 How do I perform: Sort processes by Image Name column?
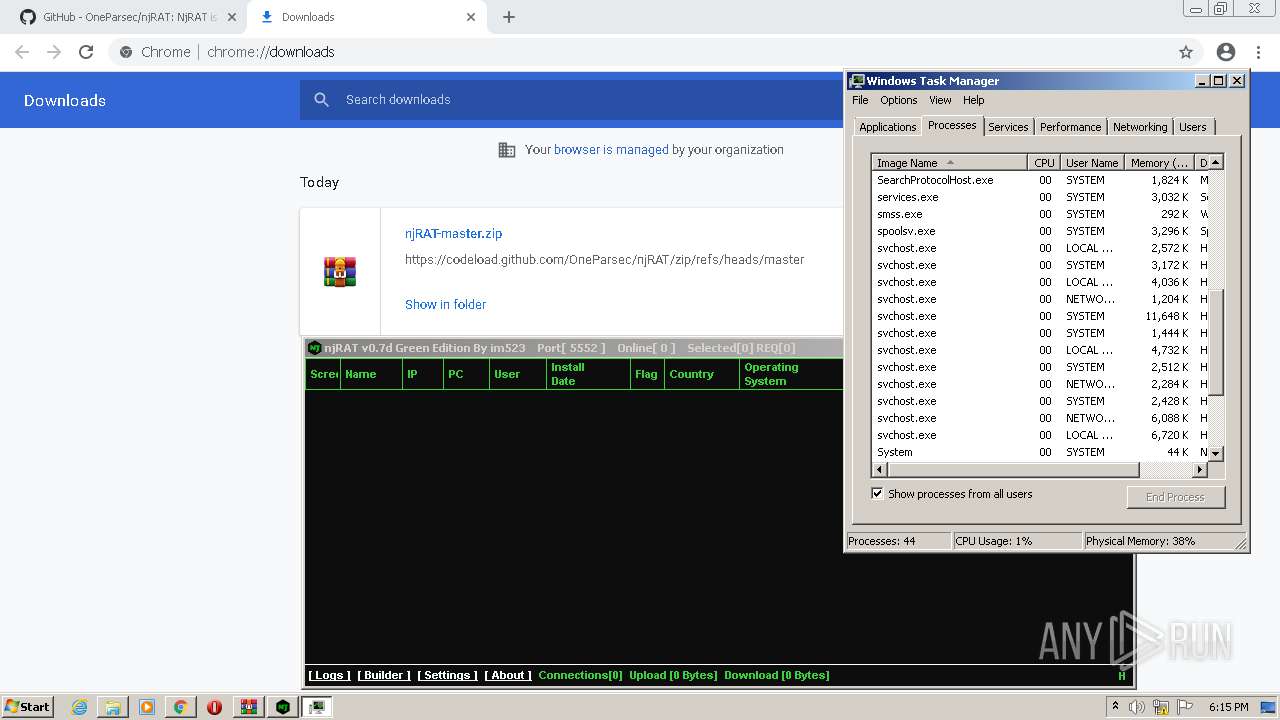[x=949, y=163]
